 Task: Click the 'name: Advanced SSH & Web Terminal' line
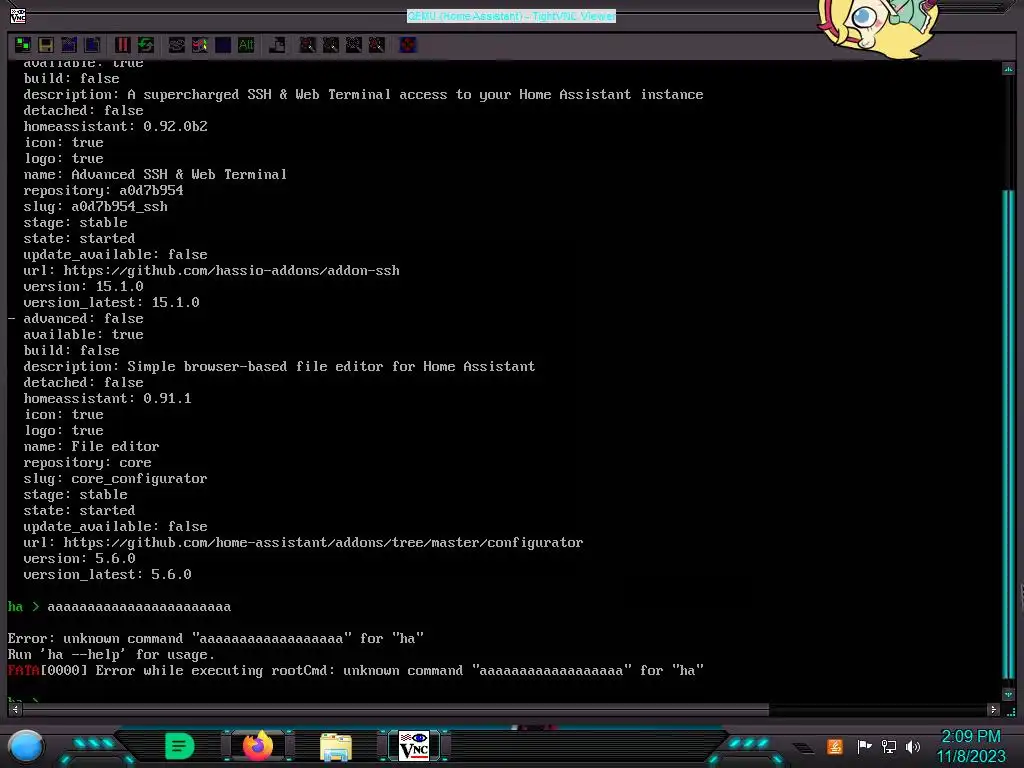[x=155, y=174]
